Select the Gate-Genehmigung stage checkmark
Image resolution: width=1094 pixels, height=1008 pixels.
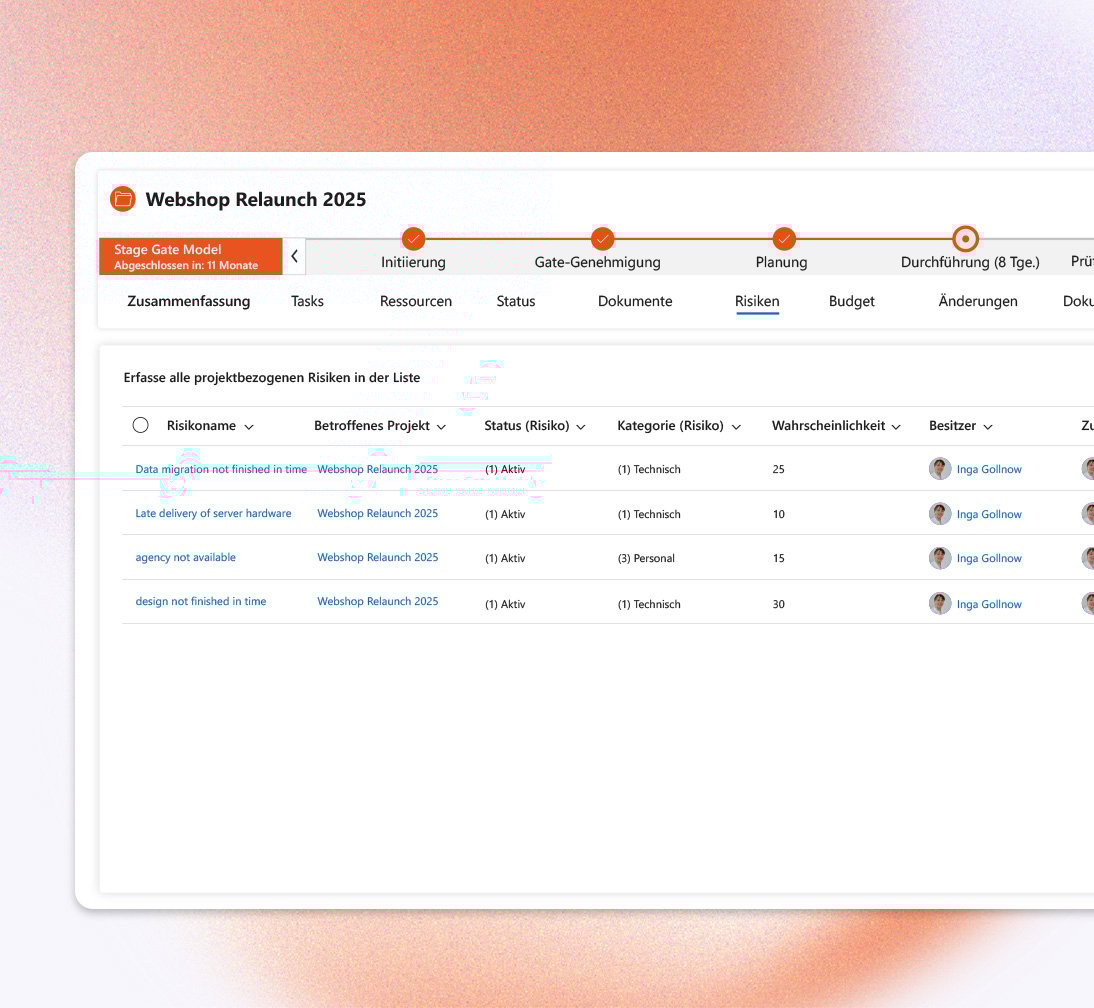coord(602,239)
